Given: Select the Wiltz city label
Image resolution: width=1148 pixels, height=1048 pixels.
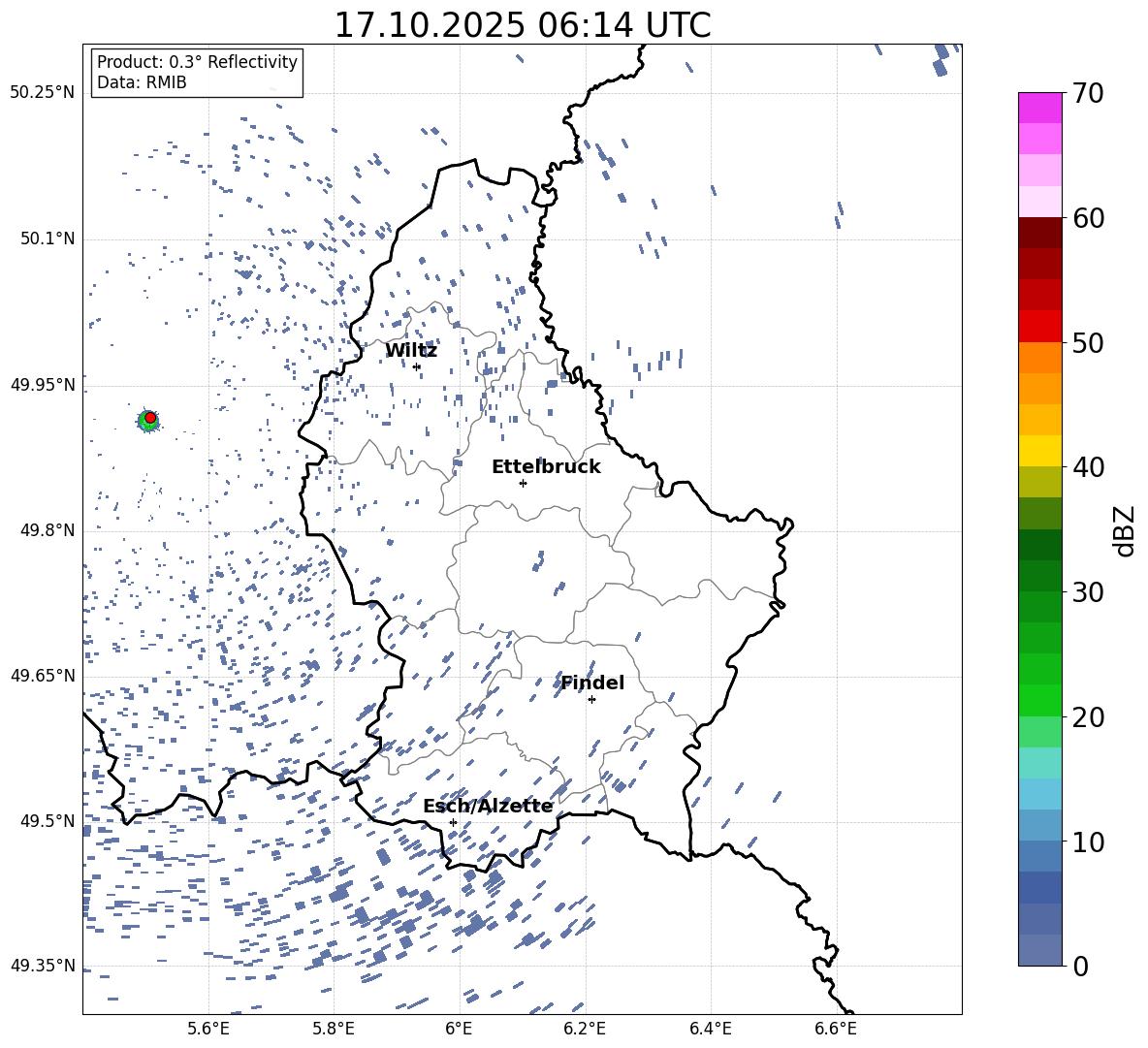Looking at the screenshot, I should pyautogui.click(x=411, y=350).
